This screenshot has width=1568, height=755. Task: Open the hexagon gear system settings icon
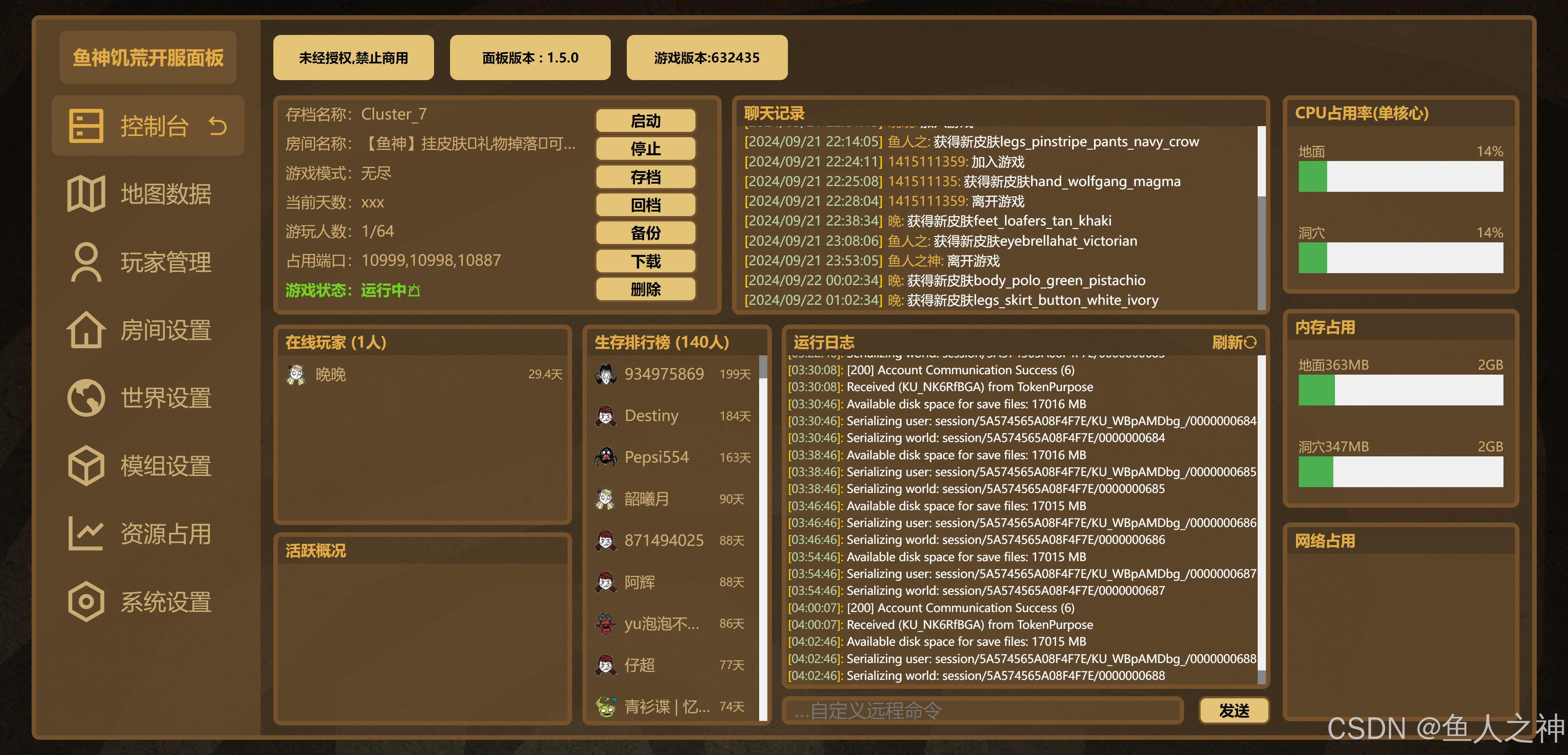[x=86, y=602]
